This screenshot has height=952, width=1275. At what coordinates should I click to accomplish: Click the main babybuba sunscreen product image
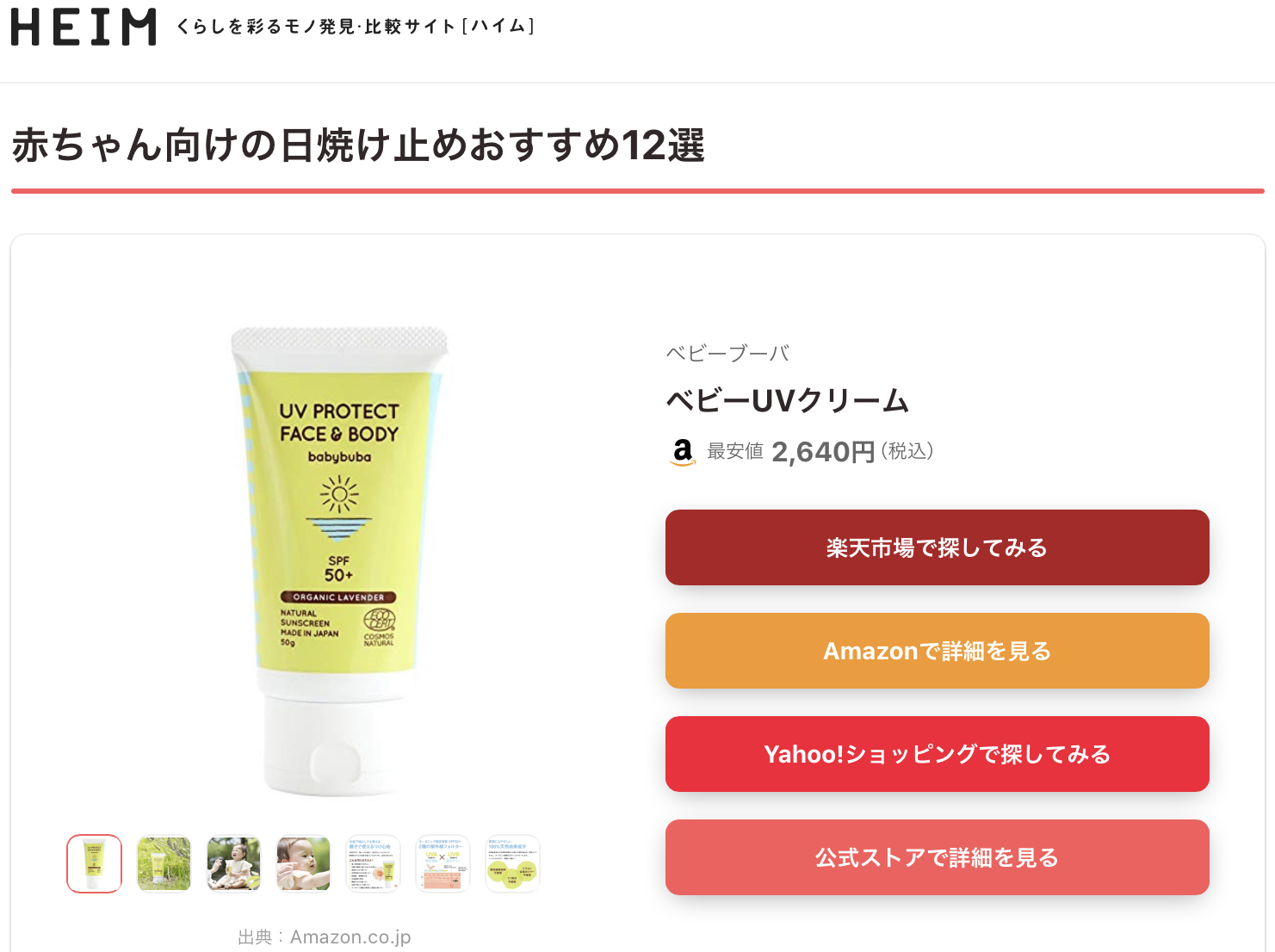[340, 561]
